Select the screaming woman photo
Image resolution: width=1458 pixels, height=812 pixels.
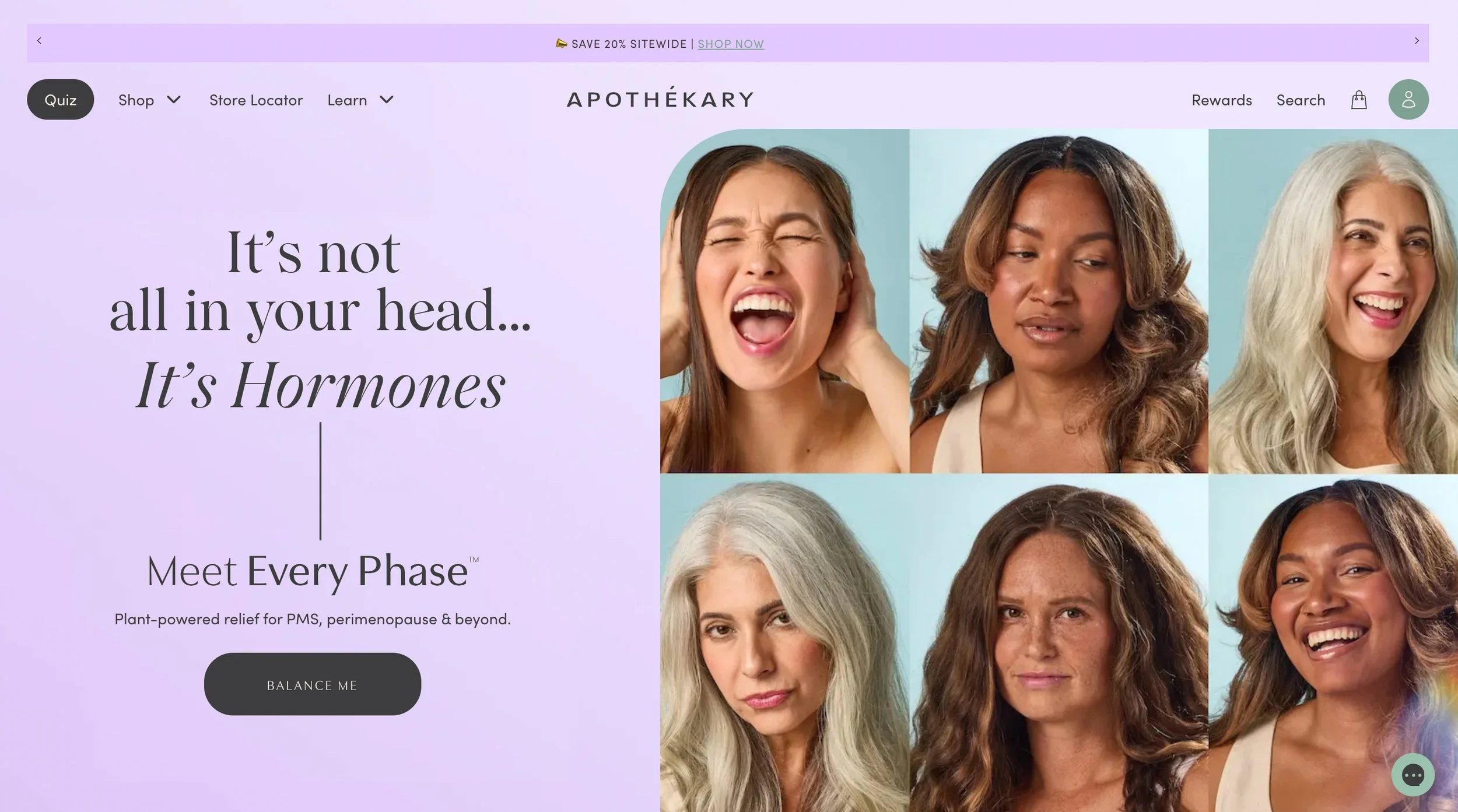(x=784, y=301)
